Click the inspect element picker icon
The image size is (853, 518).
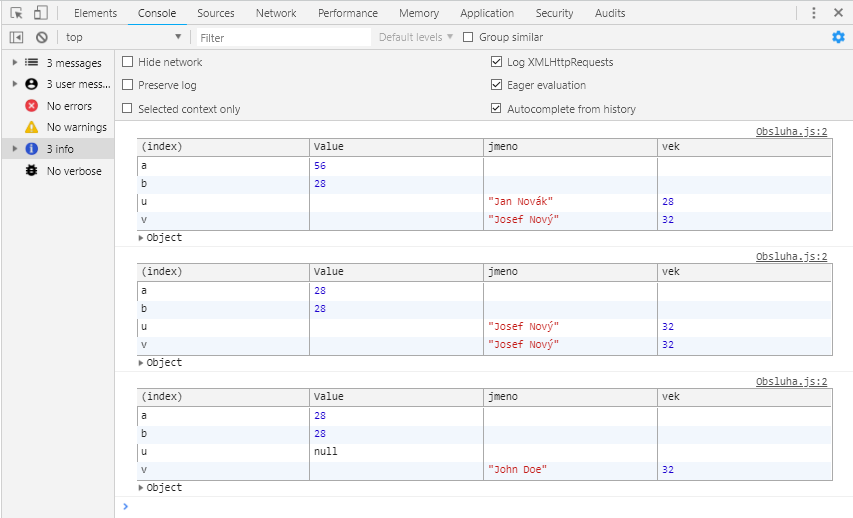[x=17, y=13]
